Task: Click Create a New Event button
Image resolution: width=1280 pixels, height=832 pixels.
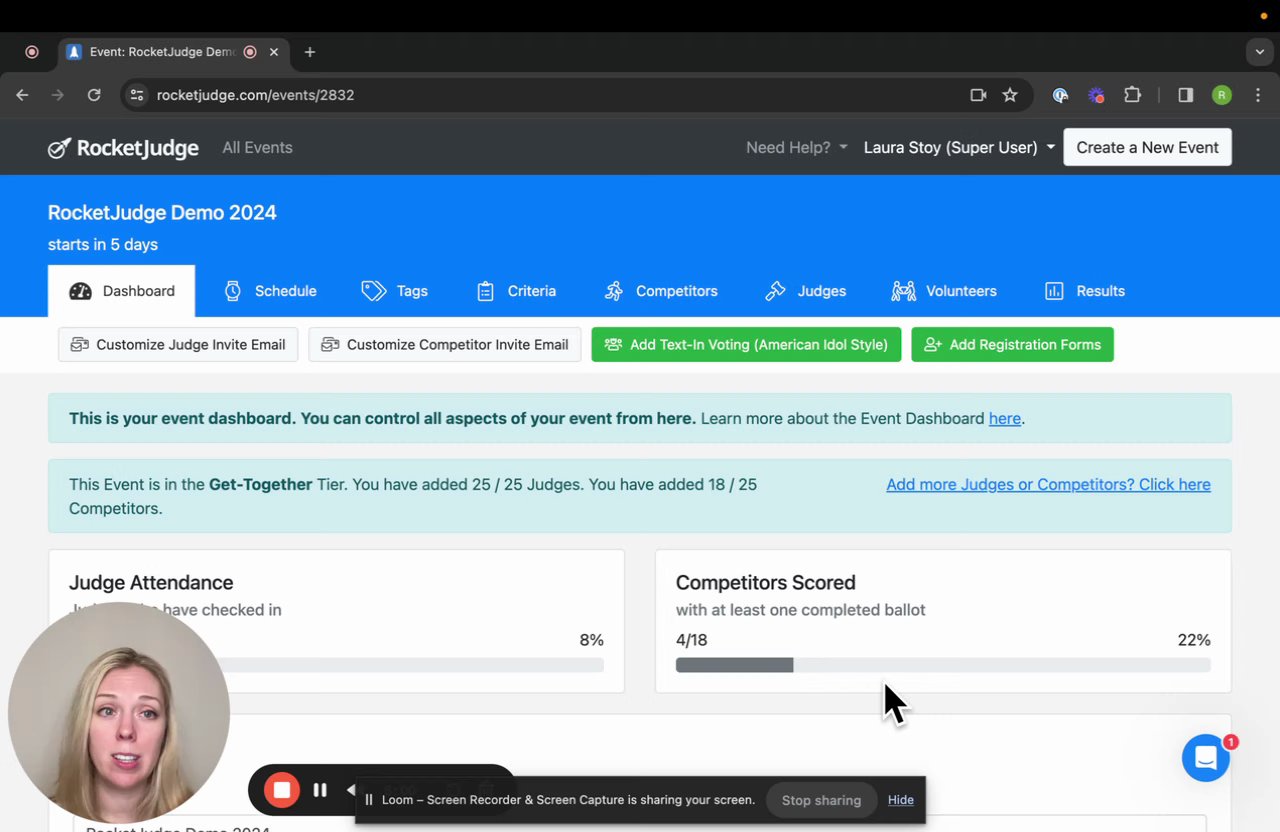Action: point(1147,147)
